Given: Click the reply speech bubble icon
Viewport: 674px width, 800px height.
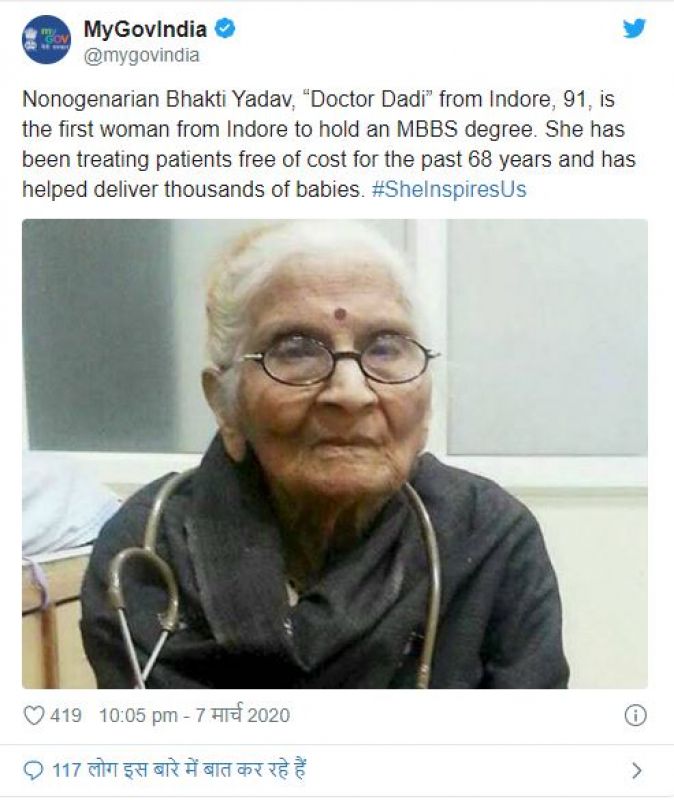Looking at the screenshot, I should (34, 770).
